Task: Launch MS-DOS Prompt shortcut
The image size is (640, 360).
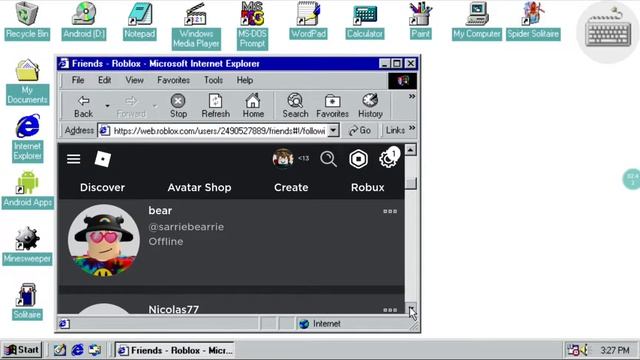Action: click(252, 25)
